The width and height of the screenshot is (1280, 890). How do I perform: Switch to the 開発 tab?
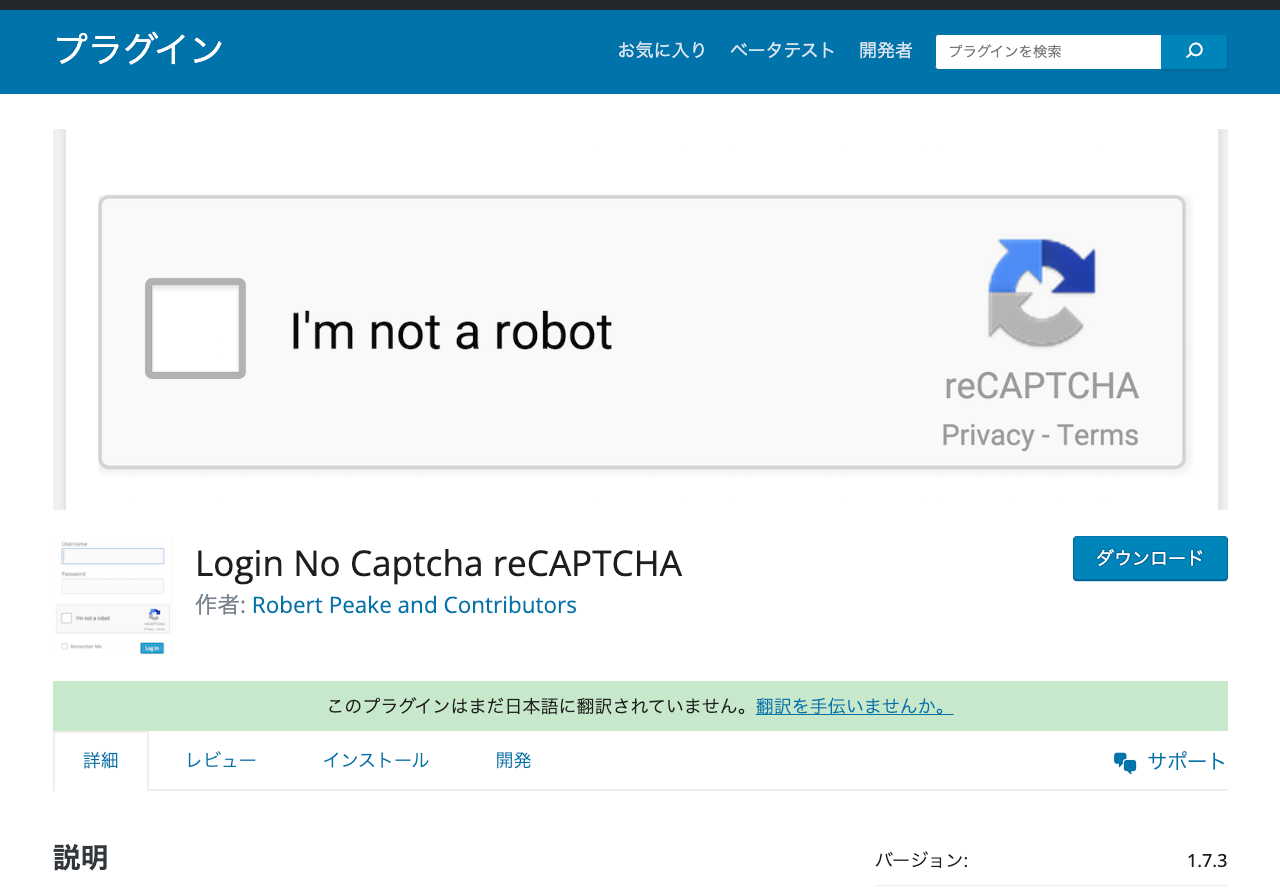514,761
